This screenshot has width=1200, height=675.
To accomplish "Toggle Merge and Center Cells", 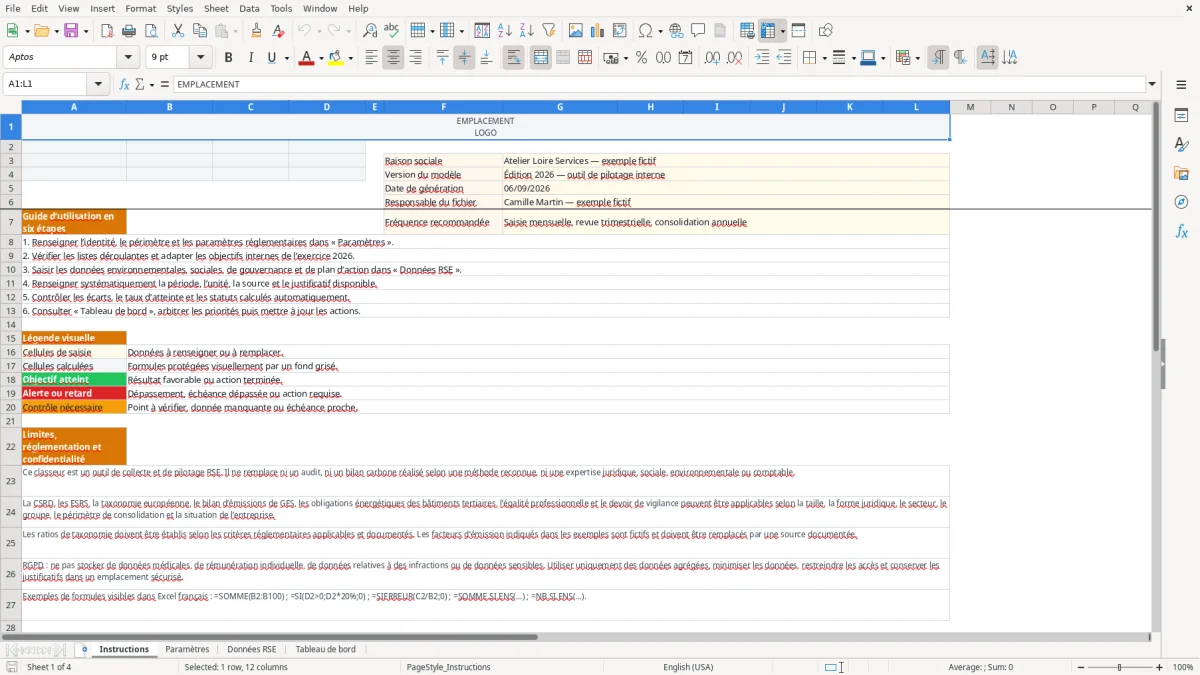I will [x=541, y=58].
